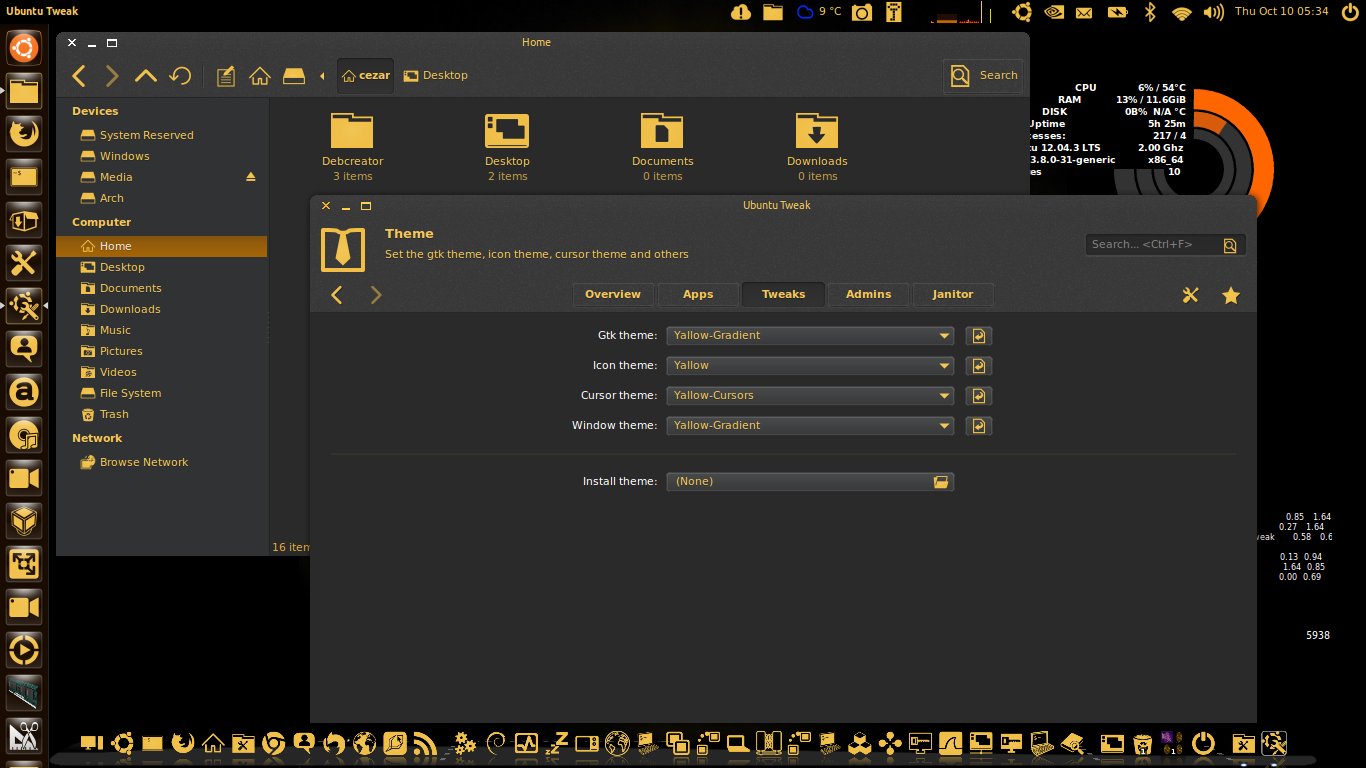This screenshot has height=768, width=1366.
Task: Go back in the Home file manager
Action: click(80, 76)
